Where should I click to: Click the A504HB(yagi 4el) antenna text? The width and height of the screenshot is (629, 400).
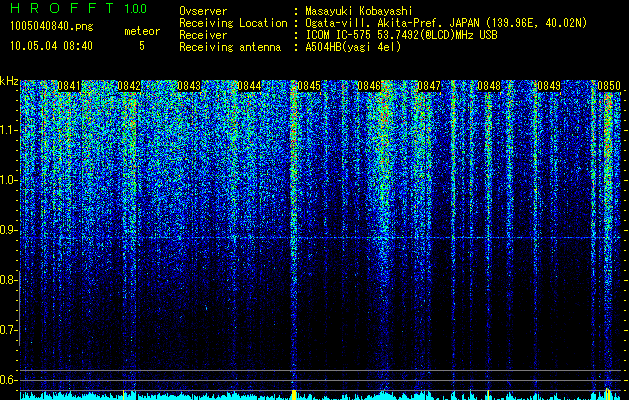click(x=353, y=47)
